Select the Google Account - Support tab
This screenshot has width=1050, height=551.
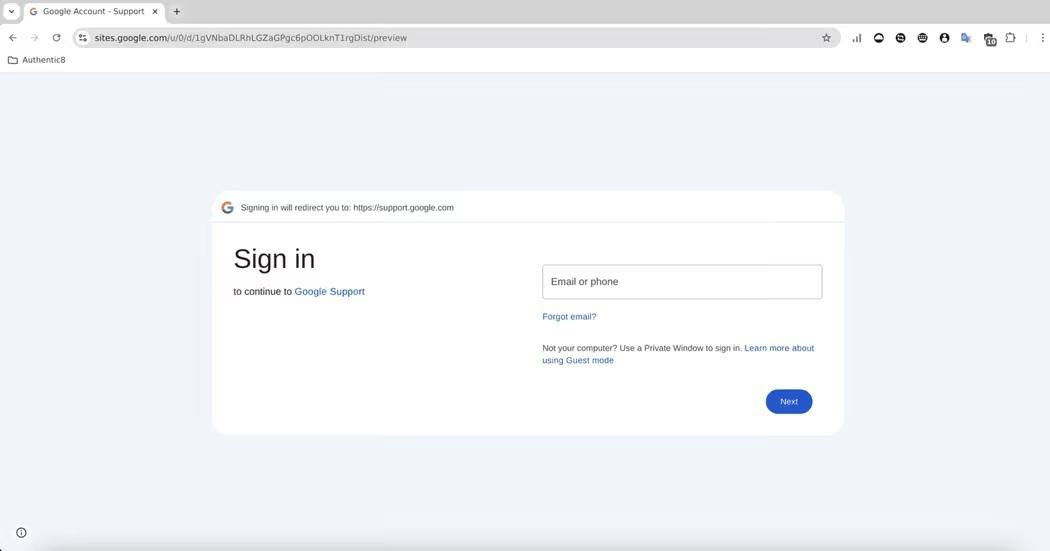point(94,11)
